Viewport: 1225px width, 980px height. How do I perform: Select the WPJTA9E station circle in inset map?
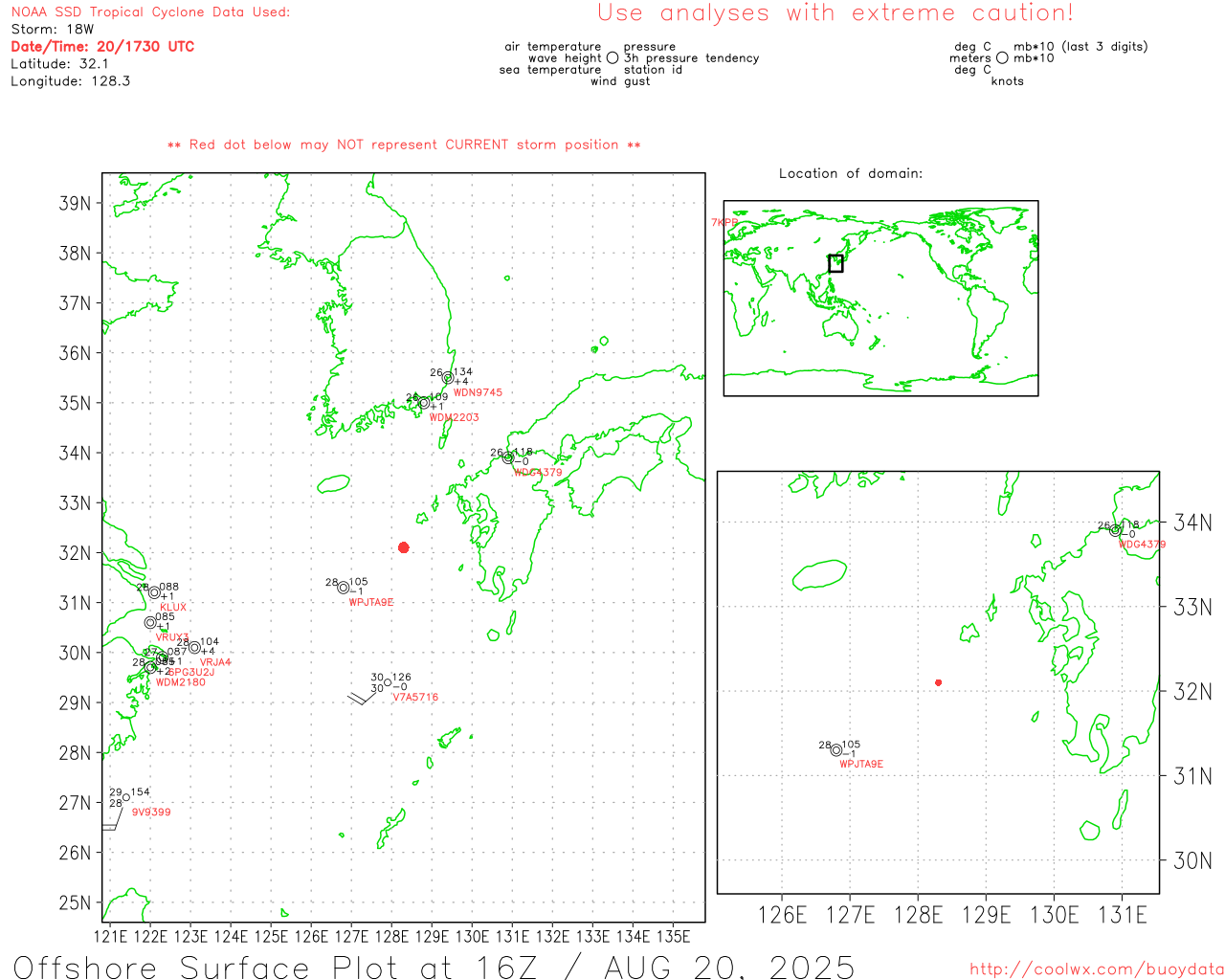coord(836,750)
